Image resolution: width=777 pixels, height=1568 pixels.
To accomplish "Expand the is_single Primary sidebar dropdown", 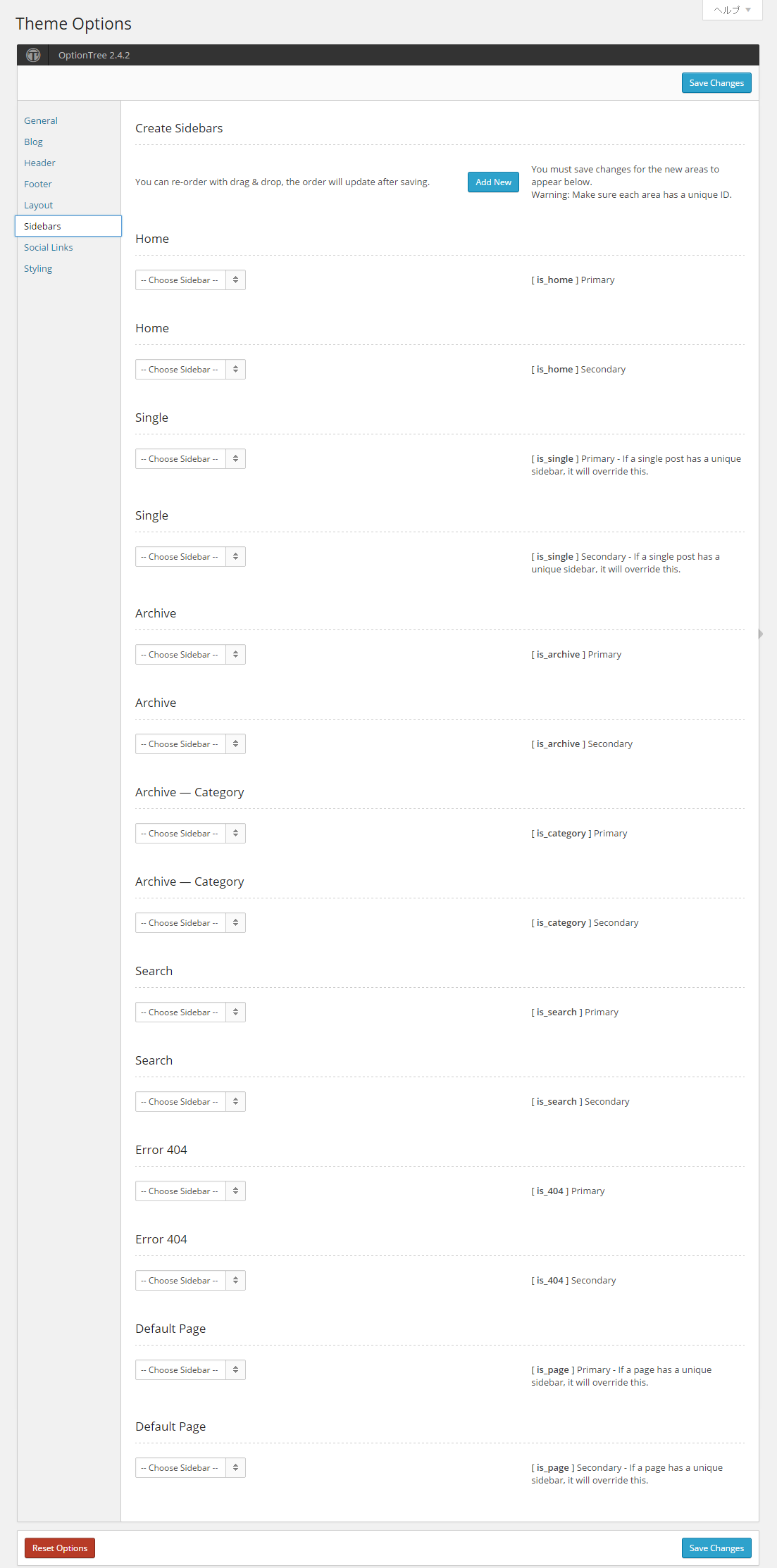I will point(190,459).
